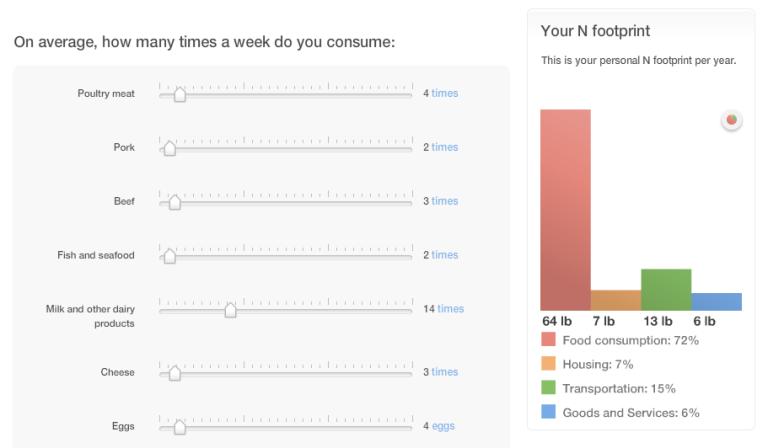Click the Fish and seafood slider handle

pyautogui.click(x=169, y=257)
